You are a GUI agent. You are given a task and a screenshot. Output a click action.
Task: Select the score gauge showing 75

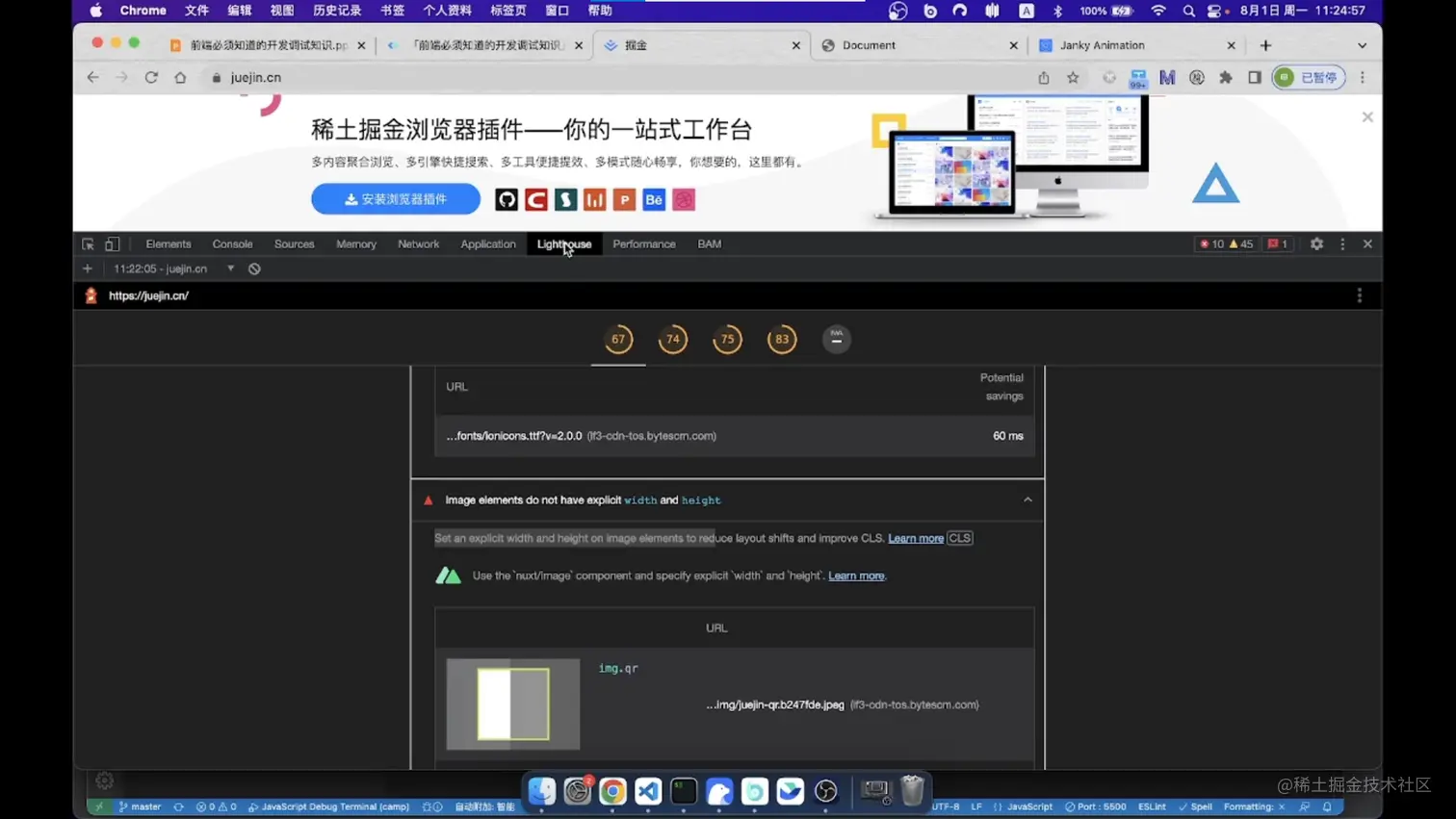[727, 339]
